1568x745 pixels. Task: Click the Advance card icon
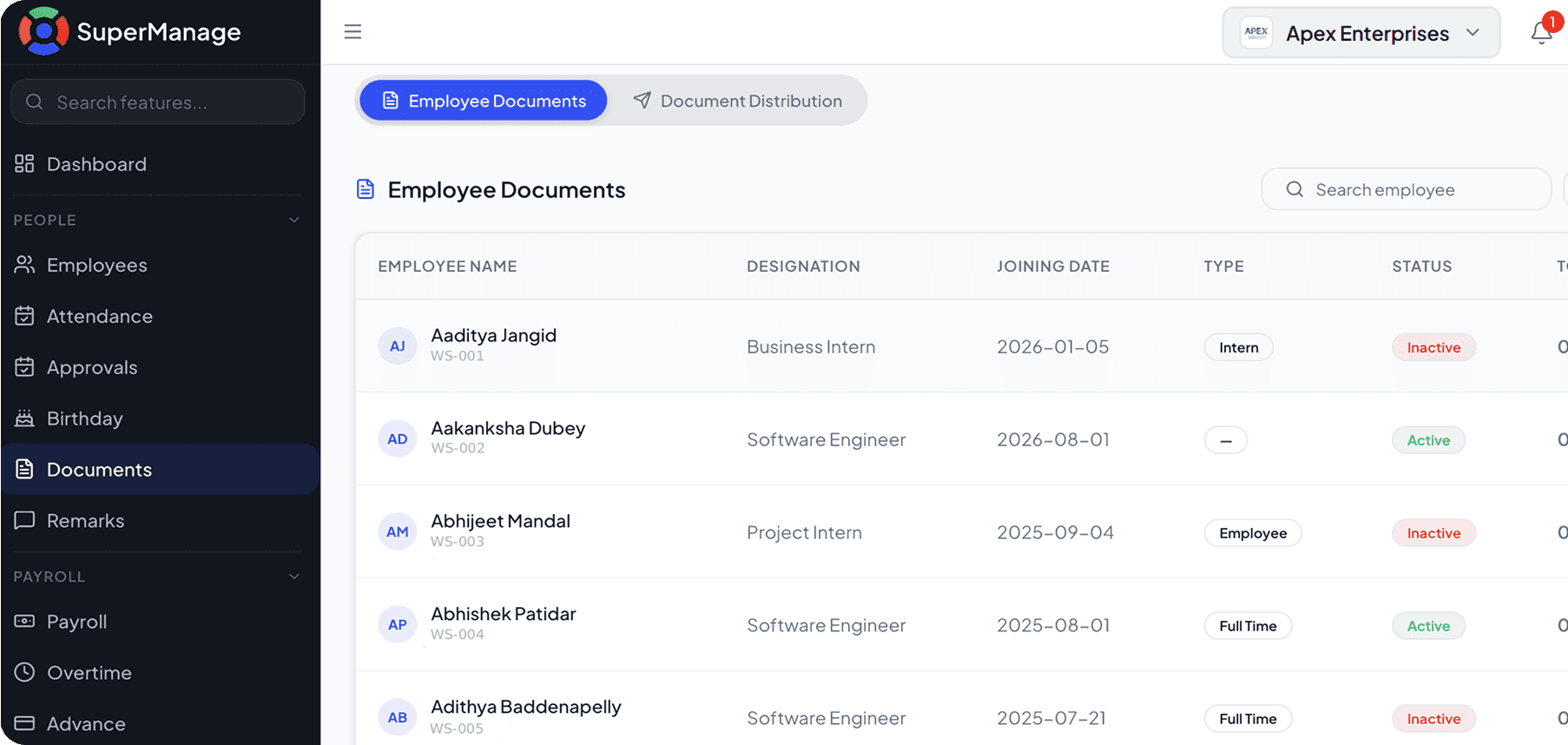pyautogui.click(x=24, y=723)
